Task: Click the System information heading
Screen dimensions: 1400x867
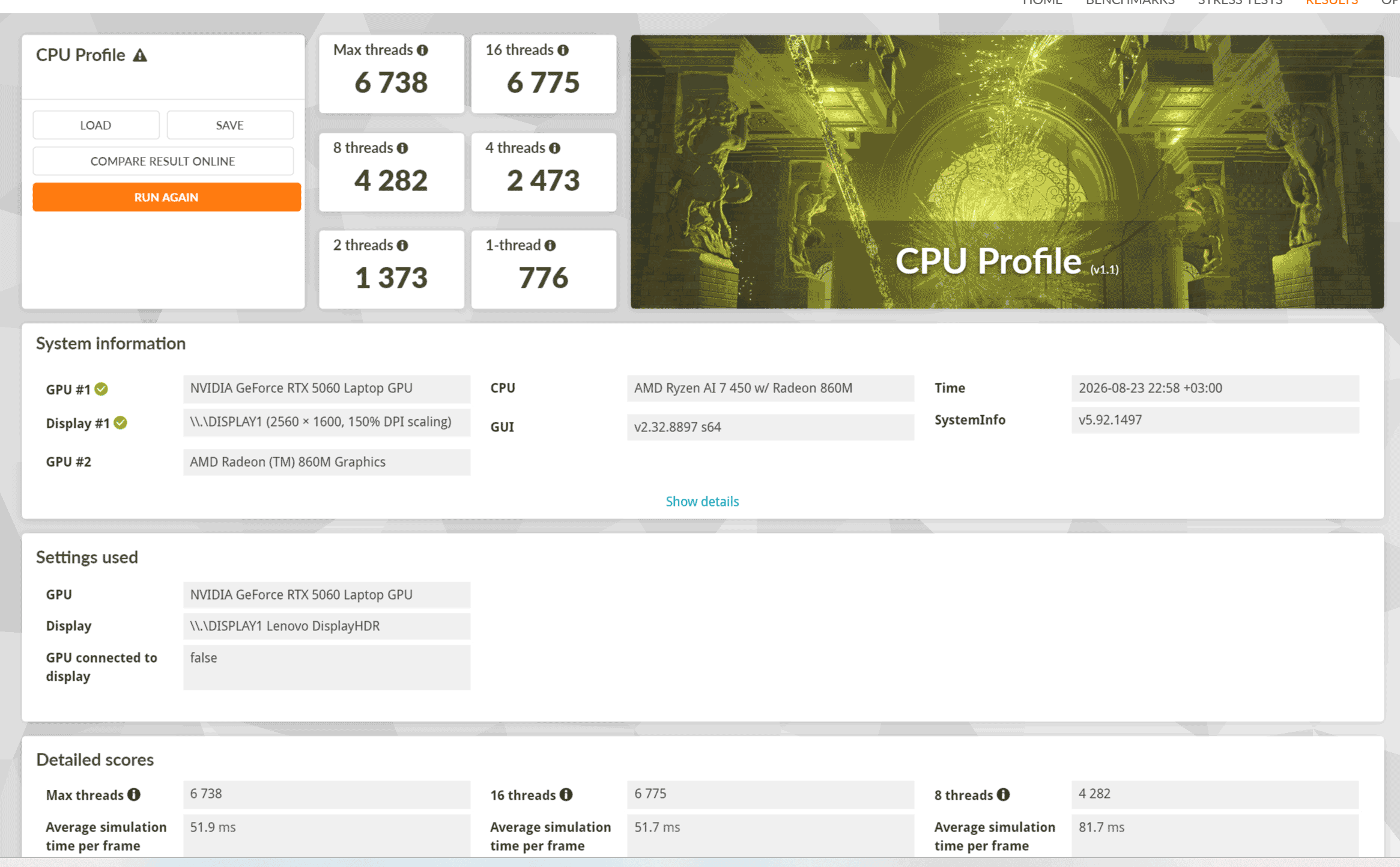Action: click(x=111, y=343)
